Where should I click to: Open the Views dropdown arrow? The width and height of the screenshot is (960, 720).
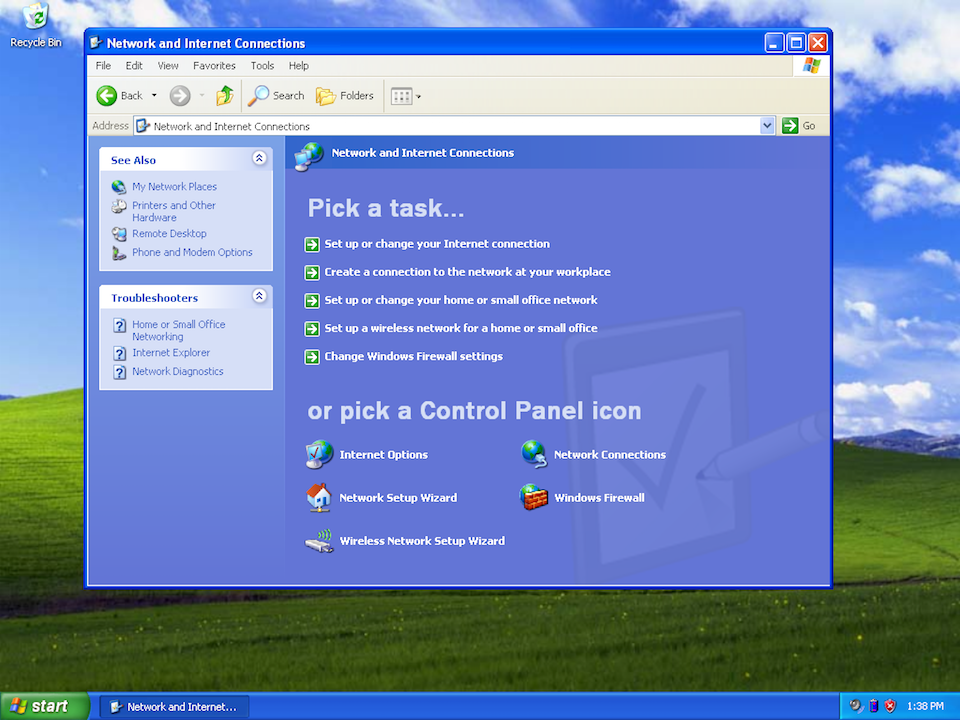coord(419,96)
